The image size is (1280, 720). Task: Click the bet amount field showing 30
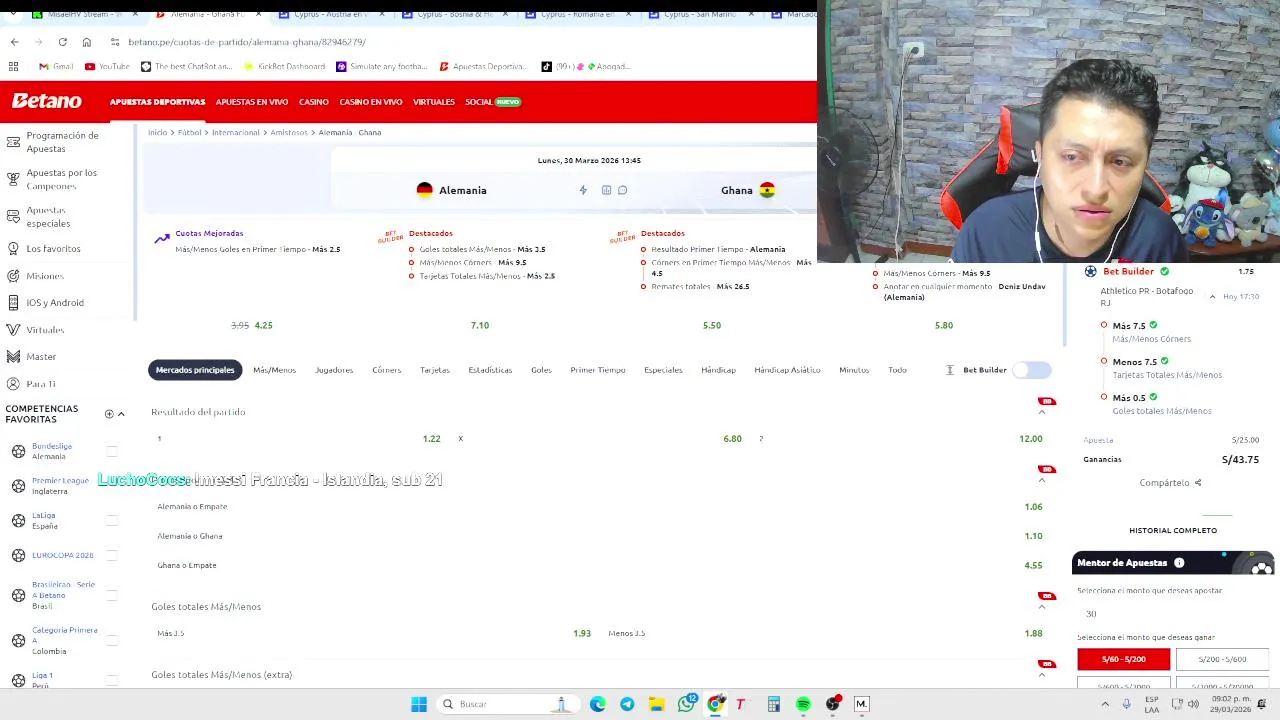coord(1172,614)
